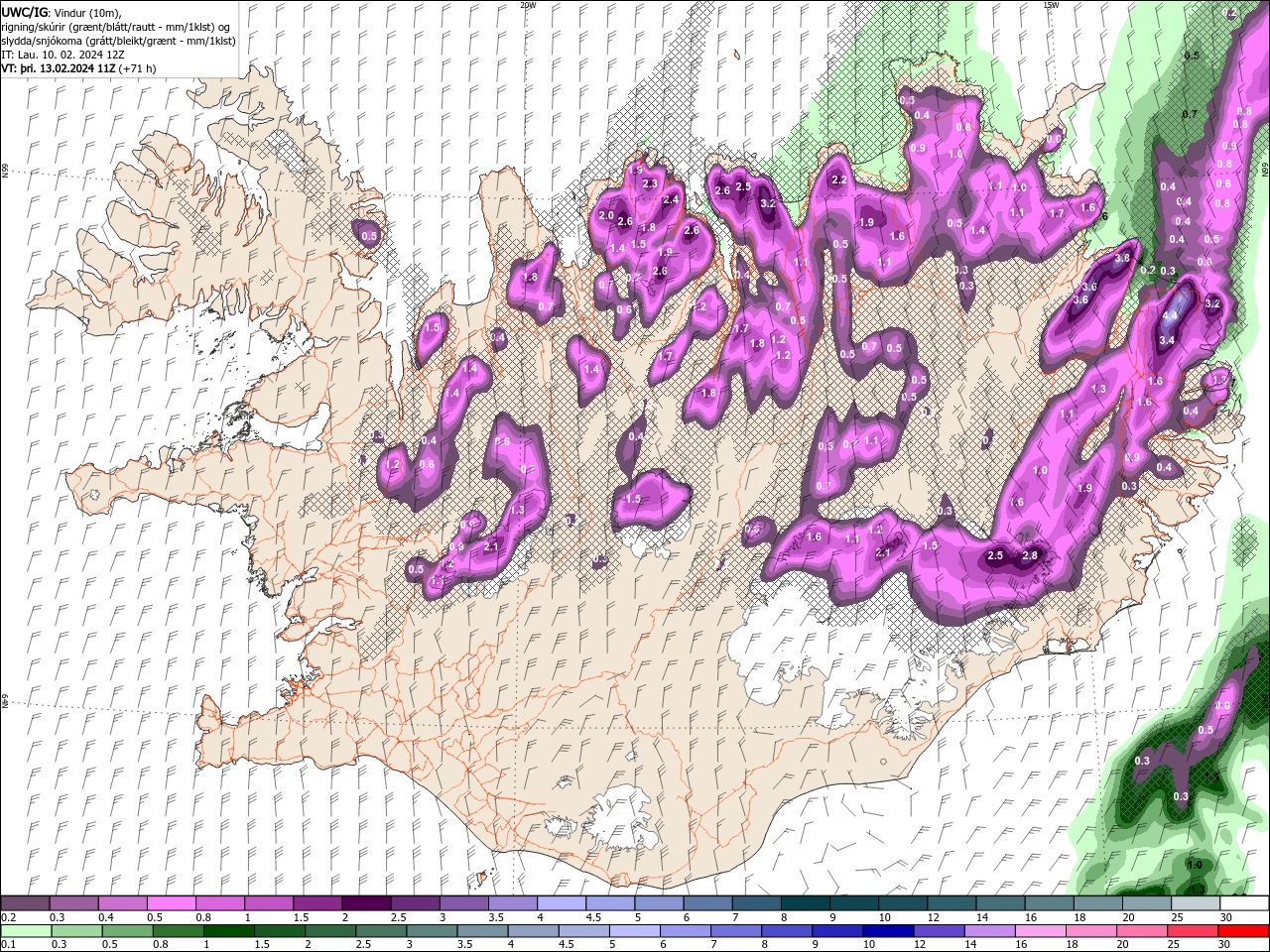Click the 'UWC/IG' title text
Viewport: 1270px width, 952px height.
[x=25, y=12]
